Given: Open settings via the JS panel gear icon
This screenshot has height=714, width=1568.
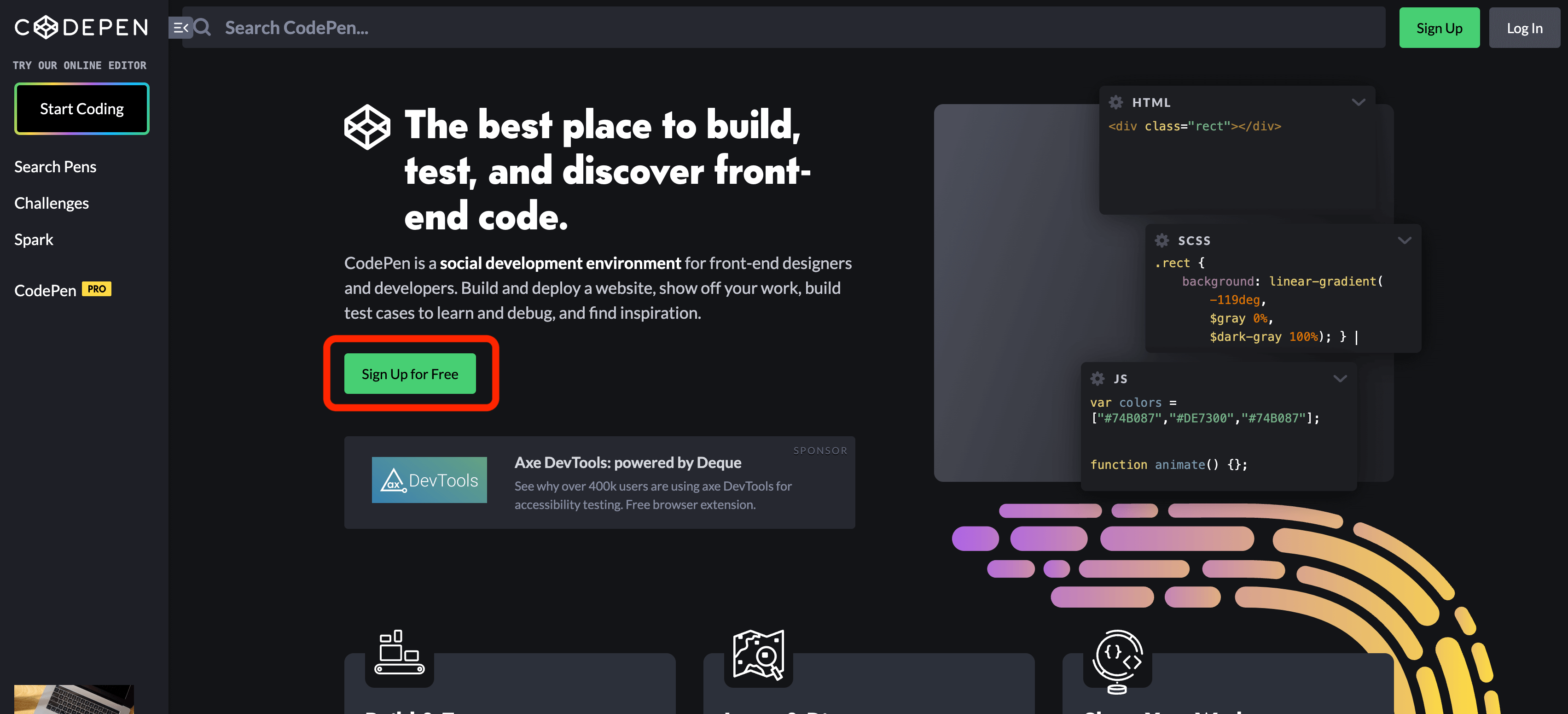Looking at the screenshot, I should pos(1098,378).
